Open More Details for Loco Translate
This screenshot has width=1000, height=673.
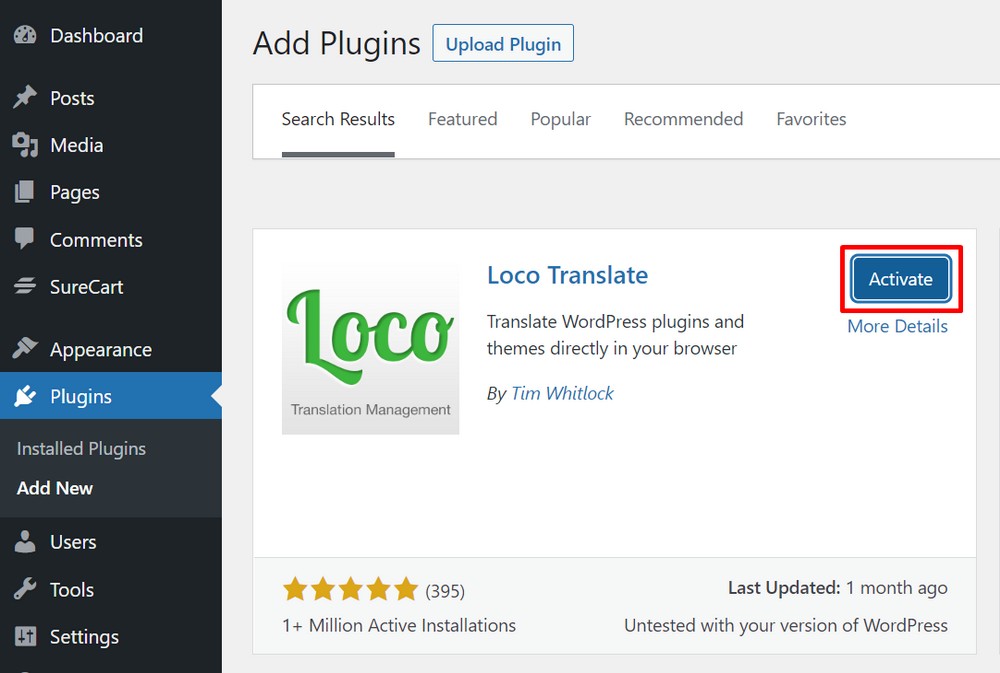point(897,326)
